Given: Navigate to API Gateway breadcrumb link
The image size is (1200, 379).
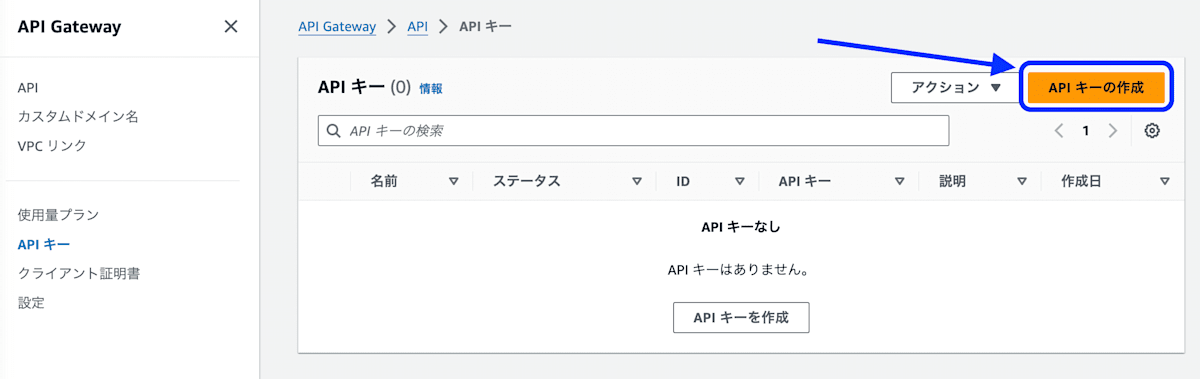Looking at the screenshot, I should [x=337, y=26].
